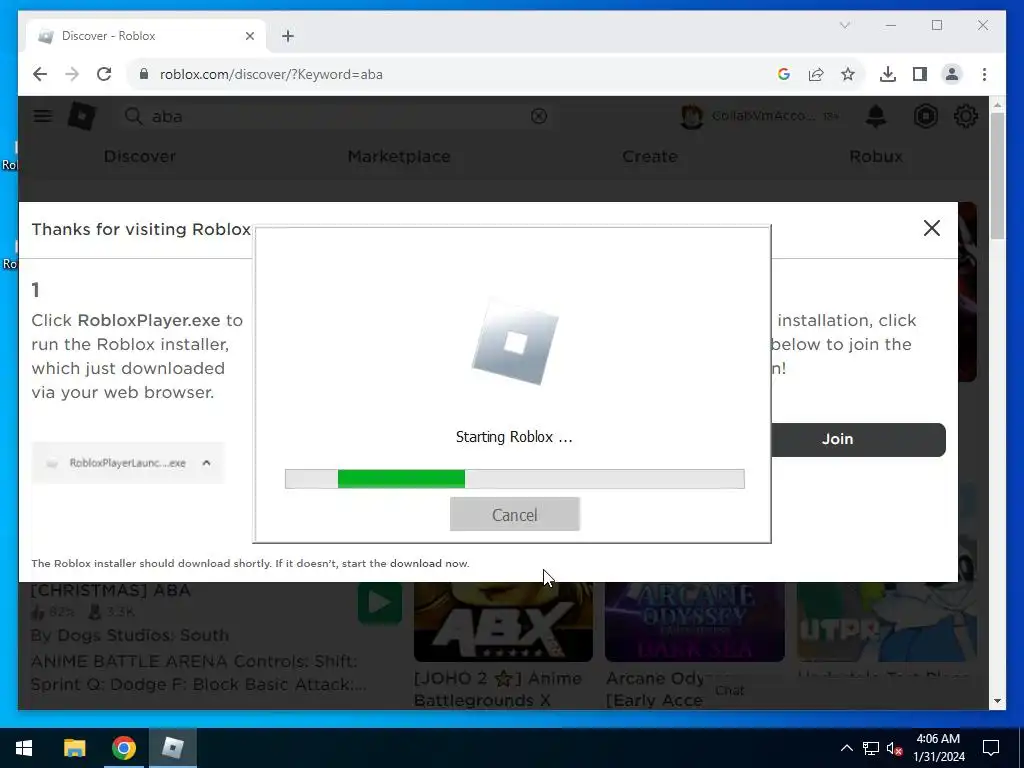Open a new Chrome tab
1024x768 pixels.
click(x=288, y=36)
